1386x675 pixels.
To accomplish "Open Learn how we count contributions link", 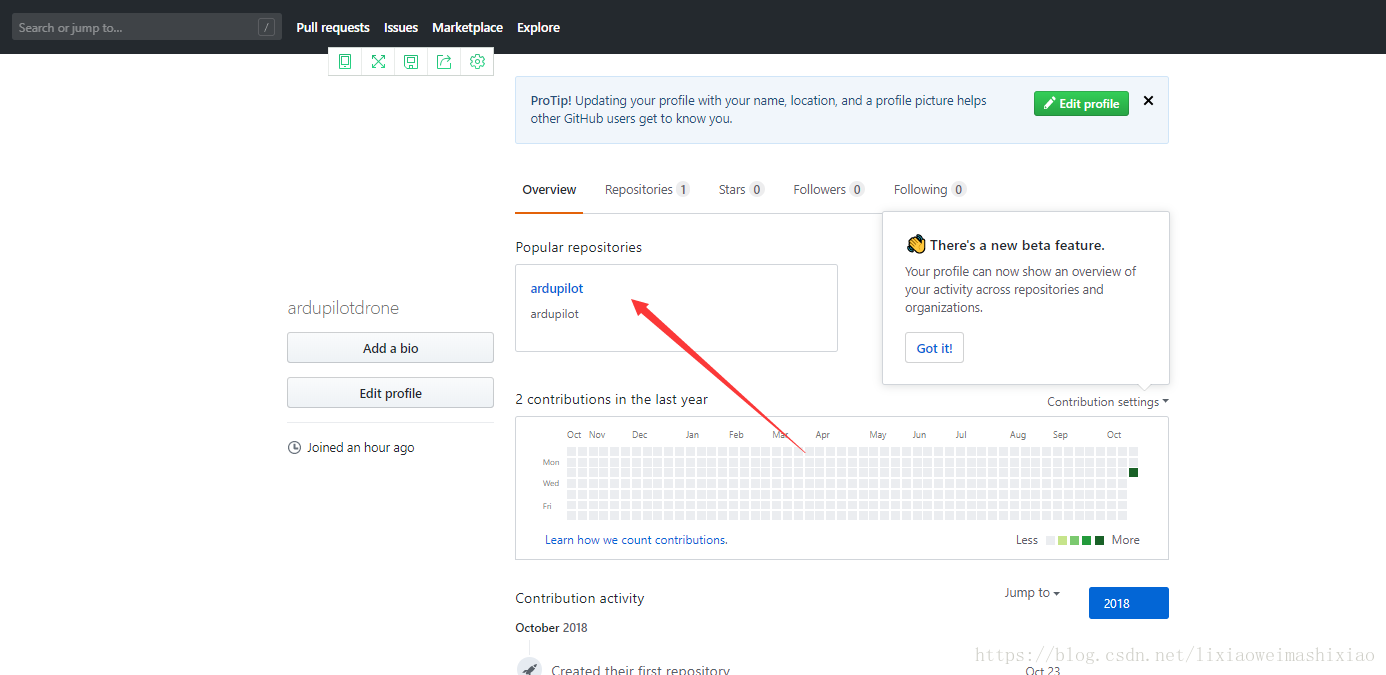I will coord(636,540).
